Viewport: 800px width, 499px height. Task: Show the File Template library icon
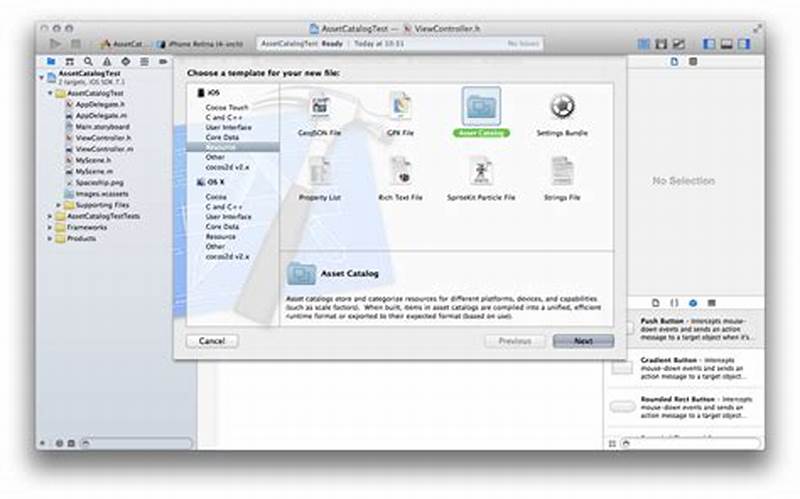click(x=656, y=303)
